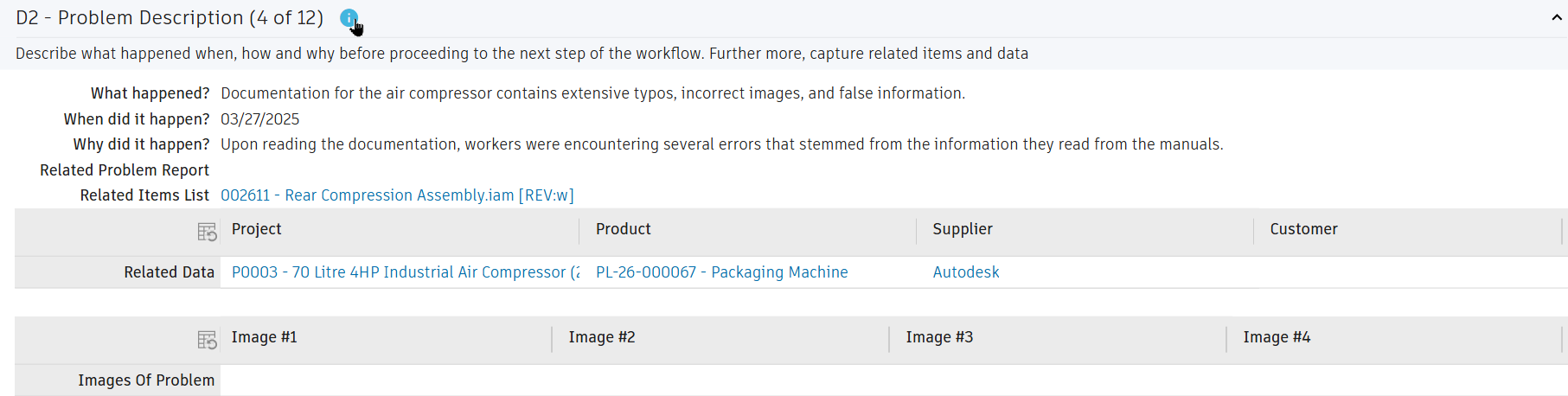Collapse the D2 Problem Description section
This screenshot has height=396, width=1568.
[x=1557, y=18]
